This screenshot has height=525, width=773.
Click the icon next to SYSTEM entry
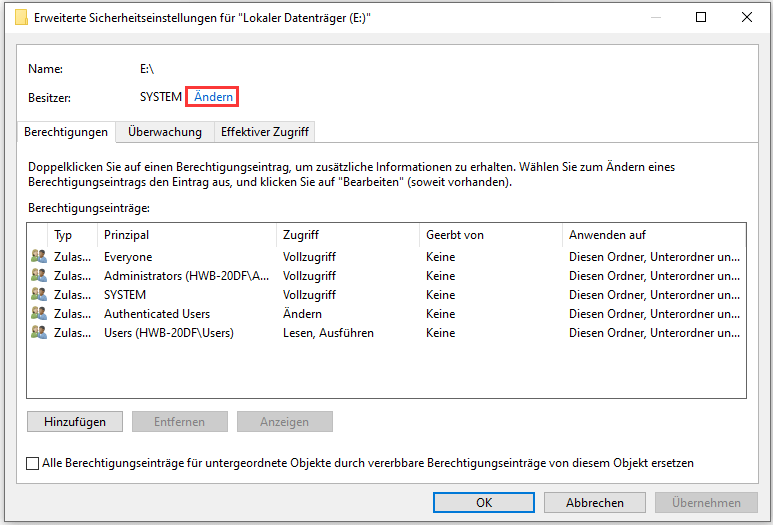(x=39, y=295)
